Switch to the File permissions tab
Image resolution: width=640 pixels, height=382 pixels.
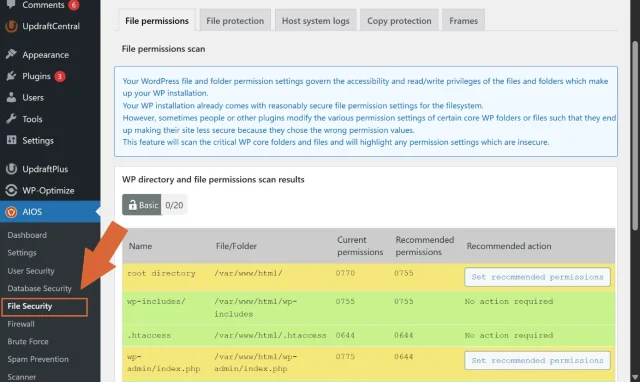[157, 20]
